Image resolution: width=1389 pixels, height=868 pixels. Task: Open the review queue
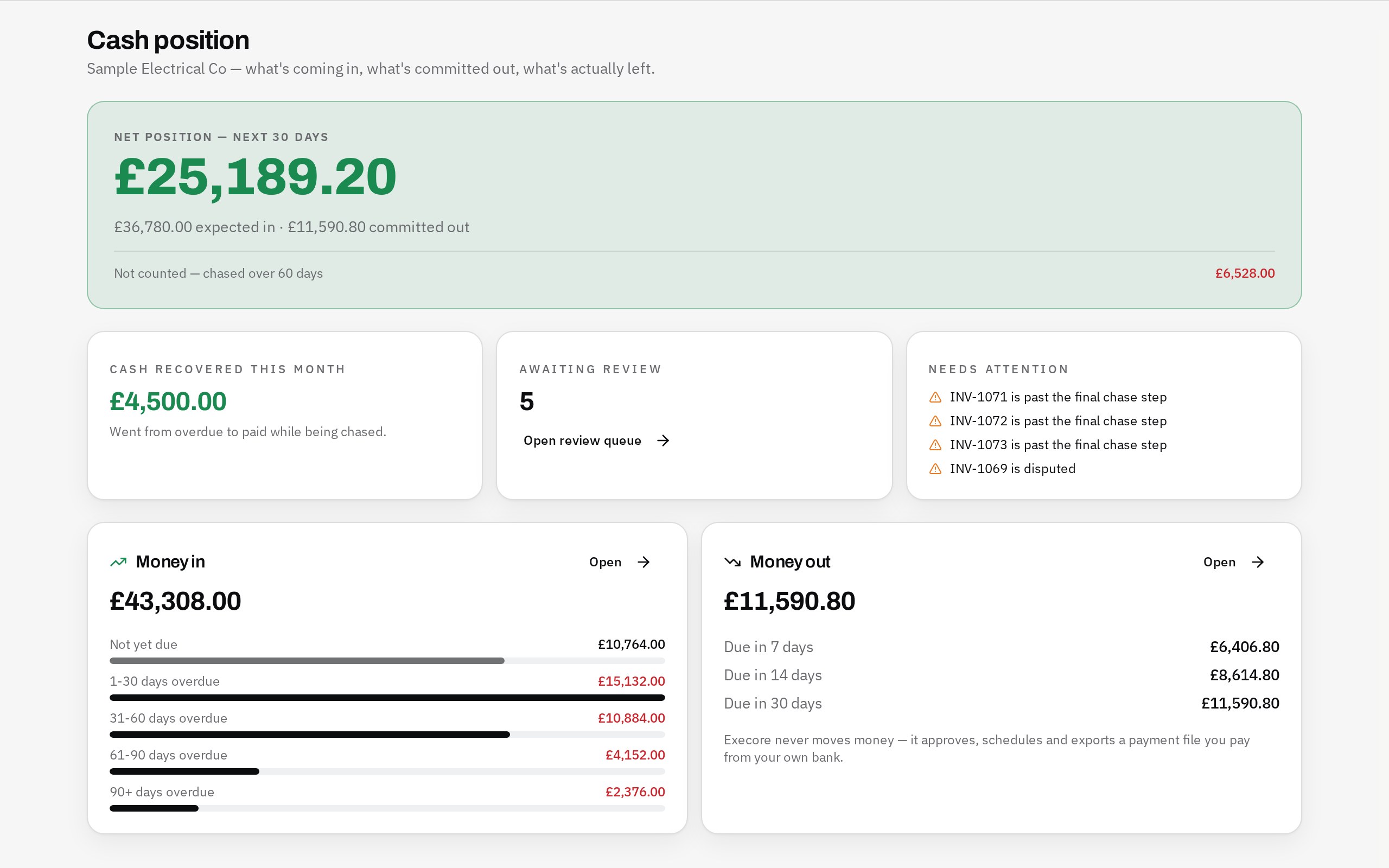(x=597, y=441)
